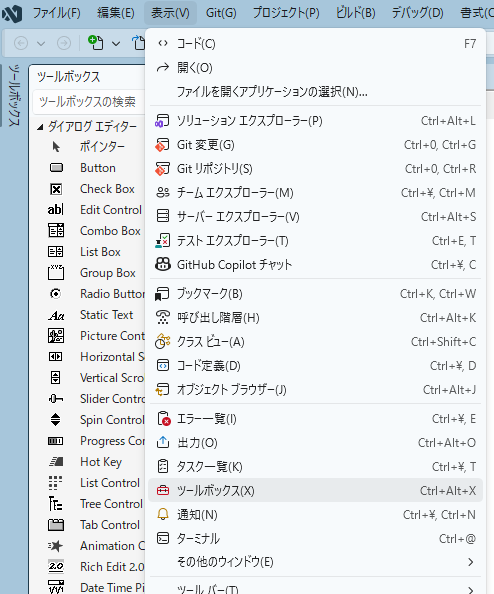Select the Tab Control icon
Screen dimensions: 494x594
click(56, 525)
